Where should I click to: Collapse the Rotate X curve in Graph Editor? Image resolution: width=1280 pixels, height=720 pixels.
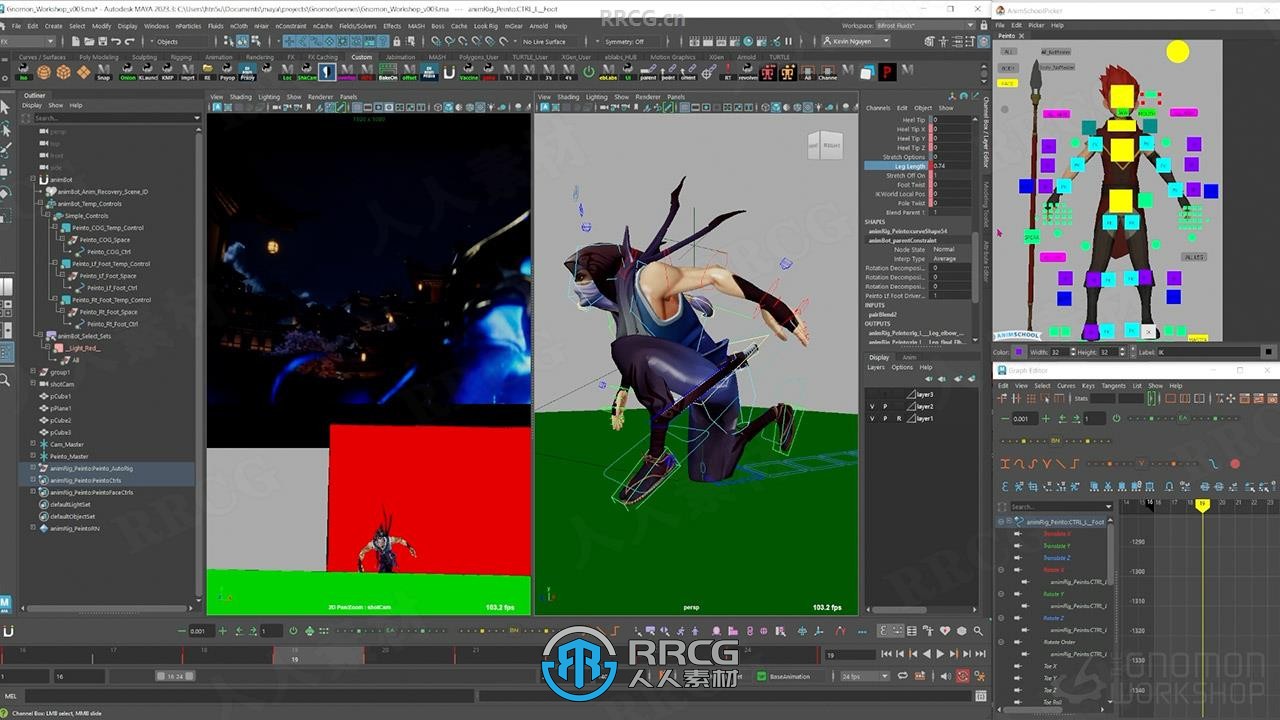click(x=1002, y=570)
